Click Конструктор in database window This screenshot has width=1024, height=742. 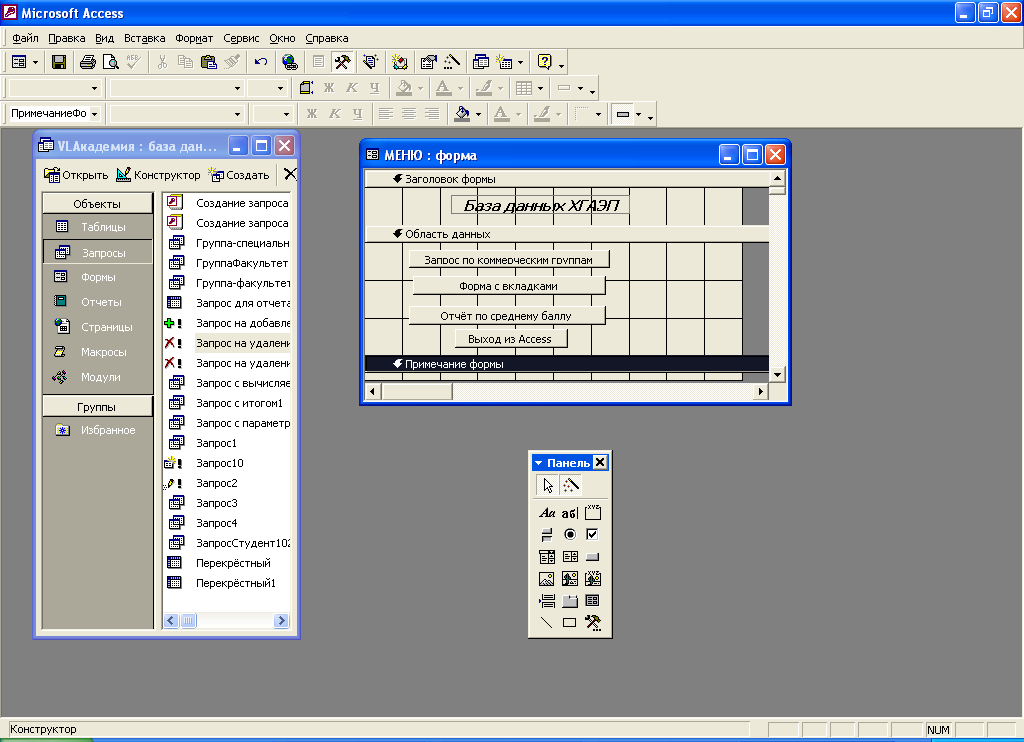pos(158,174)
